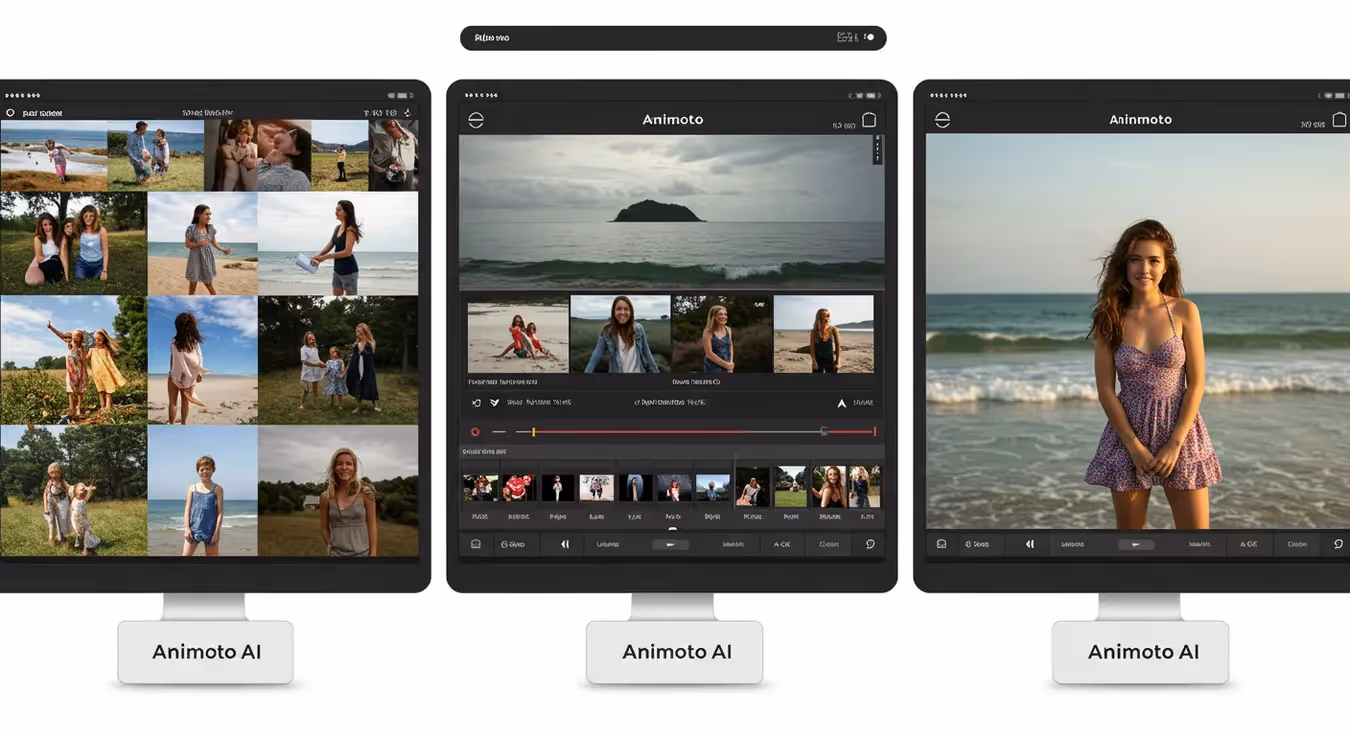
Task: Toggle the small dot switch in the top pill bar
Action: (869, 37)
